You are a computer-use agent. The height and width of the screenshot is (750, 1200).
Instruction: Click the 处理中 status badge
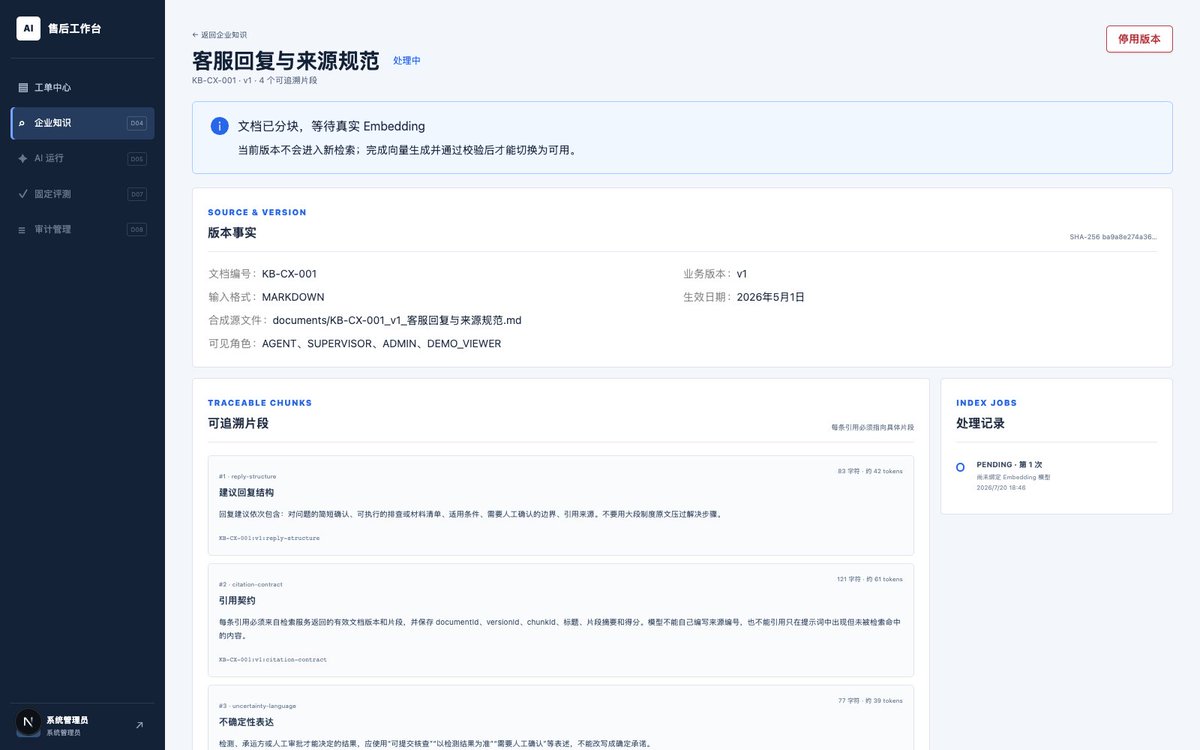pyautogui.click(x=407, y=61)
